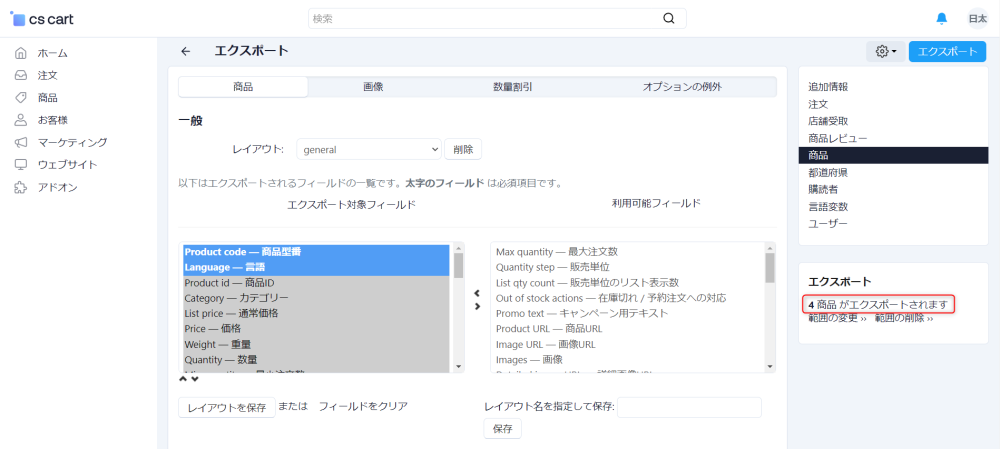This screenshot has width=1000, height=449.
Task: Select highlighted 商品 in the right panel
Action: click(x=893, y=156)
